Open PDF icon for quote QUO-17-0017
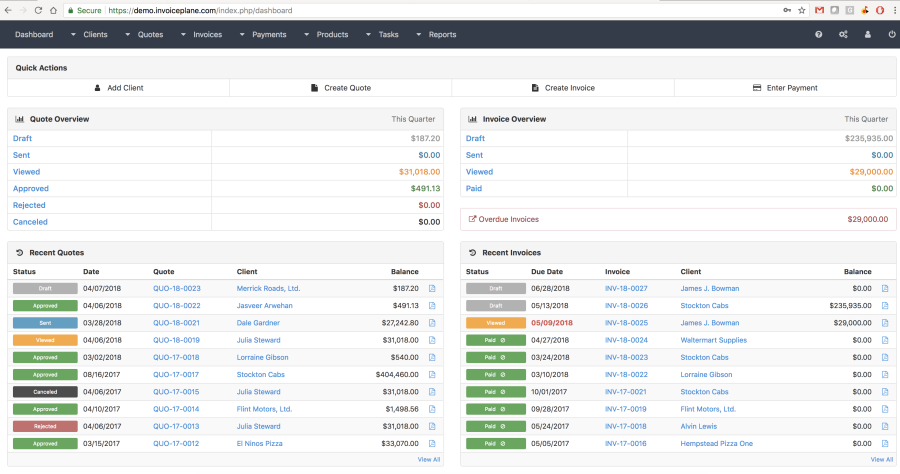The height and width of the screenshot is (474, 900). [432, 375]
